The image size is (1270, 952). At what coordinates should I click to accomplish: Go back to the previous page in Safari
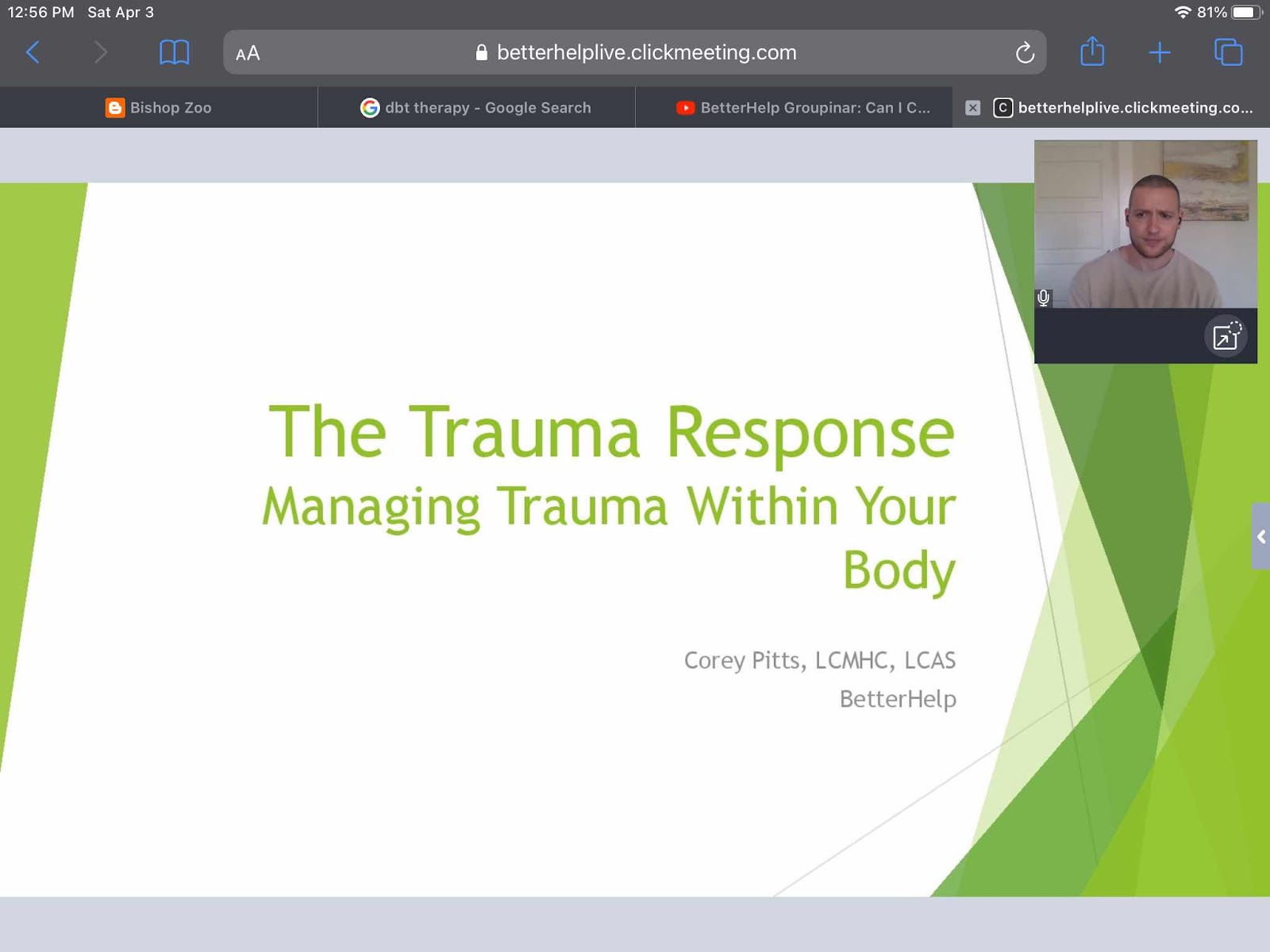33,52
